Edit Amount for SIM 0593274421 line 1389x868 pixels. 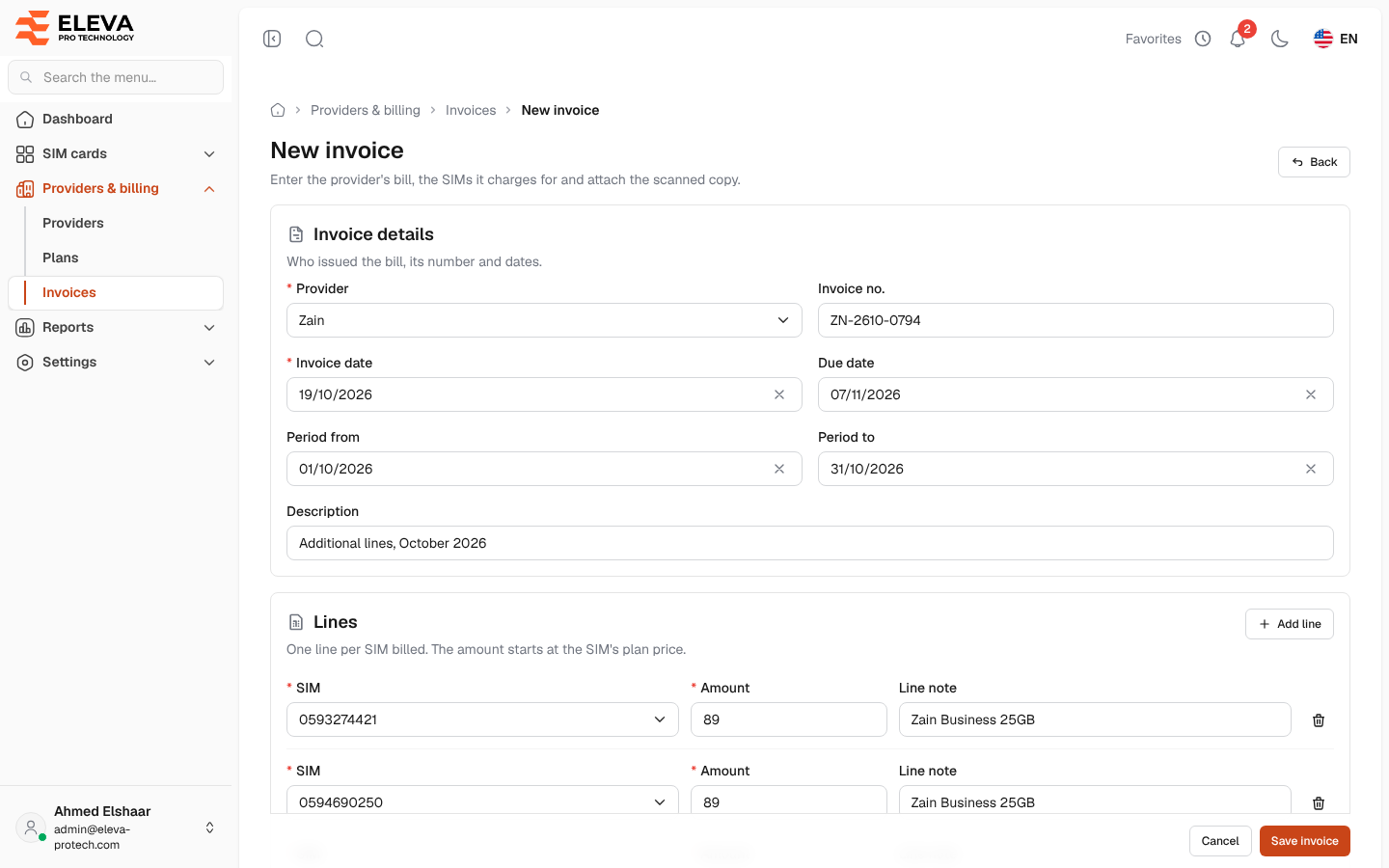coord(789,719)
